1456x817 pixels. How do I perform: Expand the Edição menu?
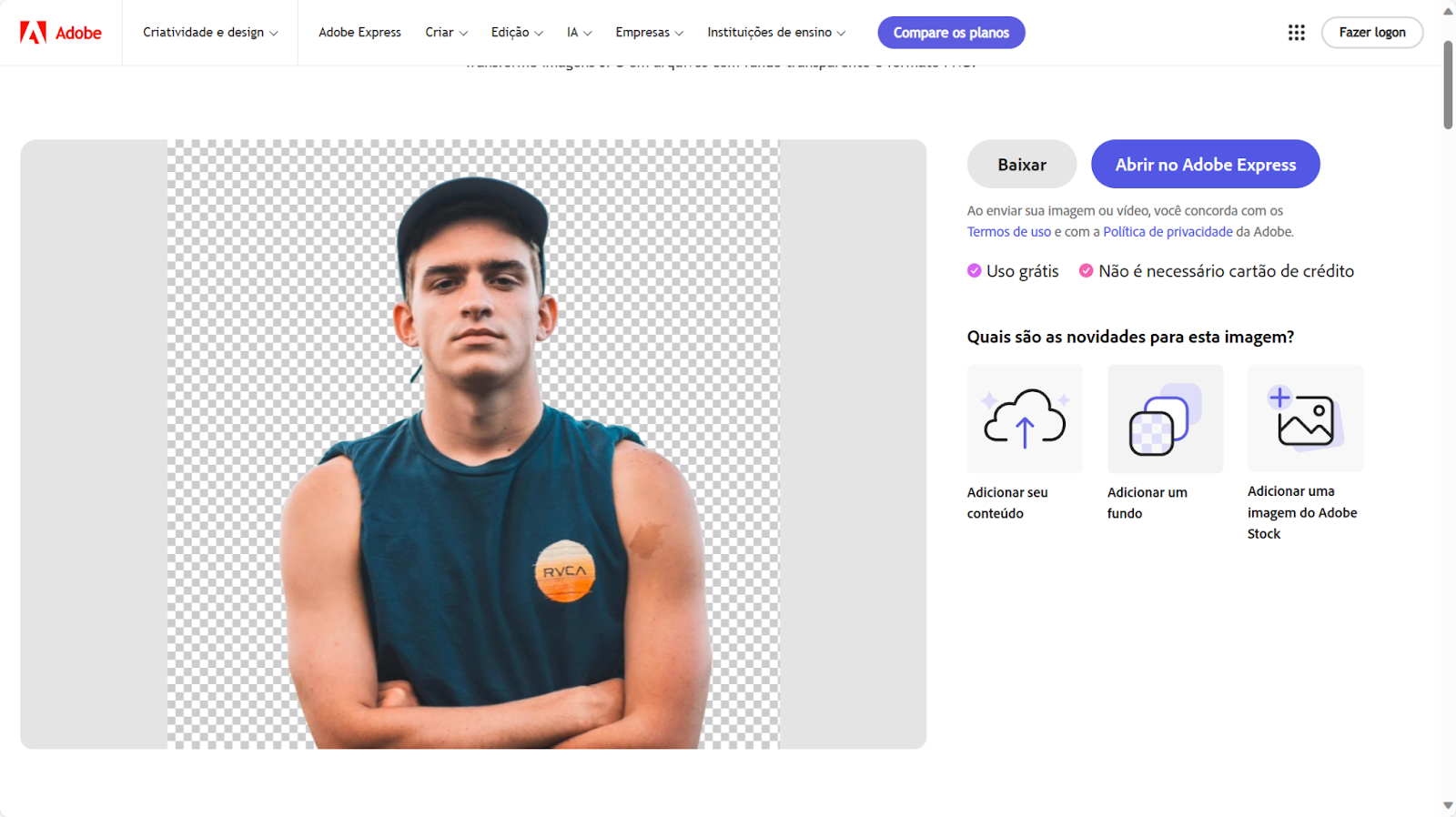(x=517, y=33)
